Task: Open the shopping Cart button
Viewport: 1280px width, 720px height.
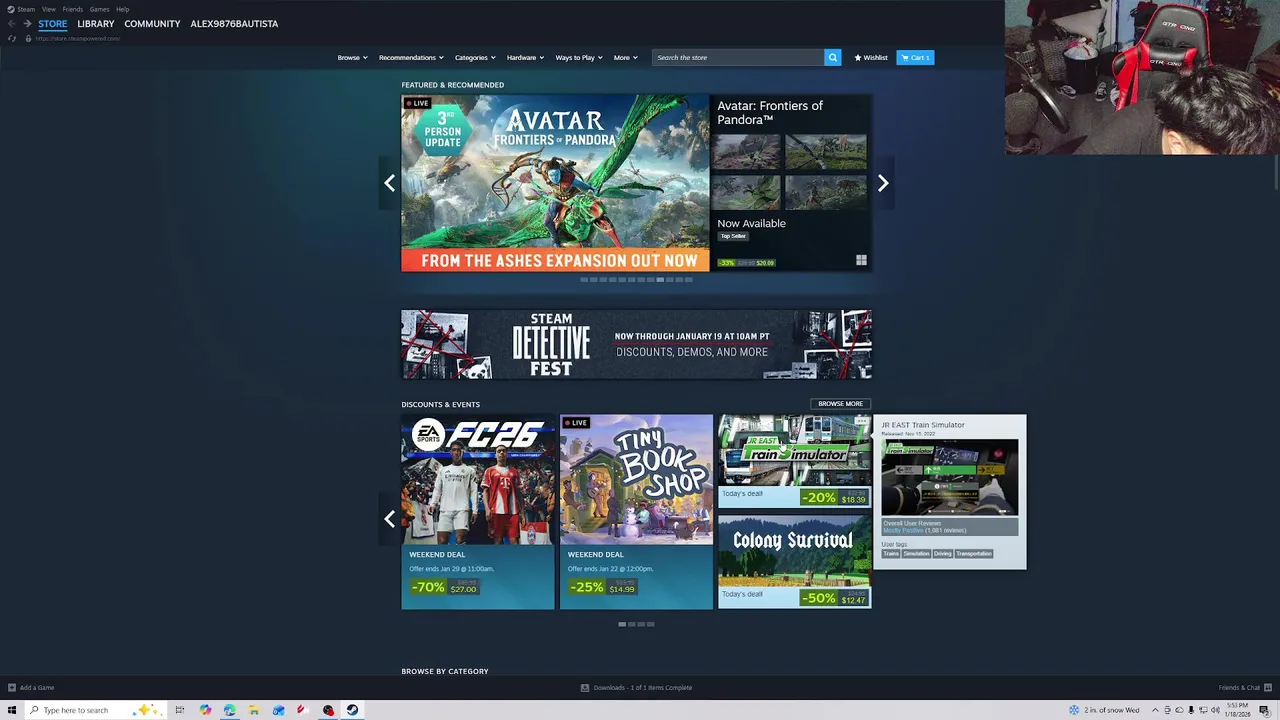Action: click(915, 57)
